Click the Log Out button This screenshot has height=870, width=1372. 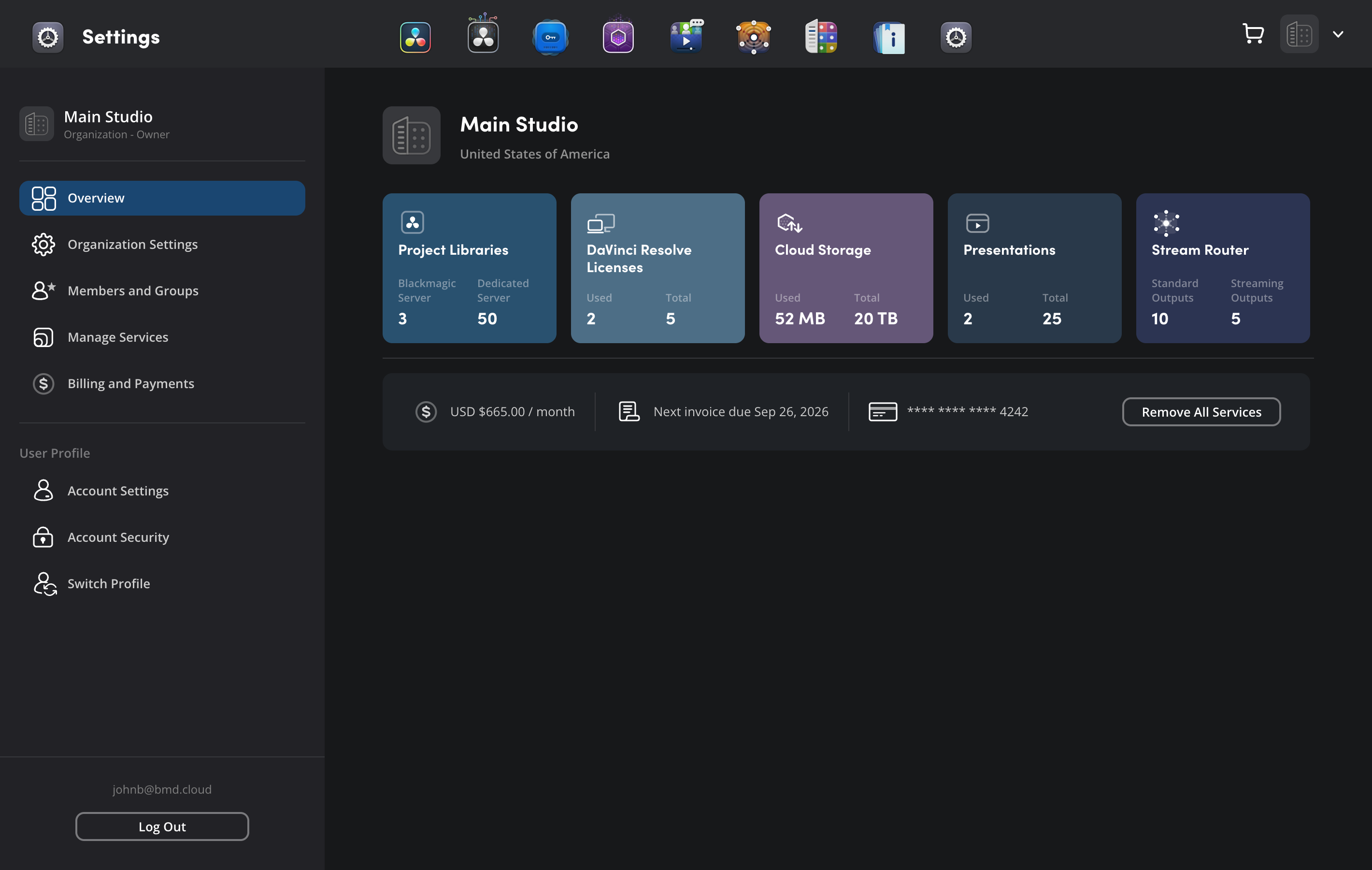(162, 826)
